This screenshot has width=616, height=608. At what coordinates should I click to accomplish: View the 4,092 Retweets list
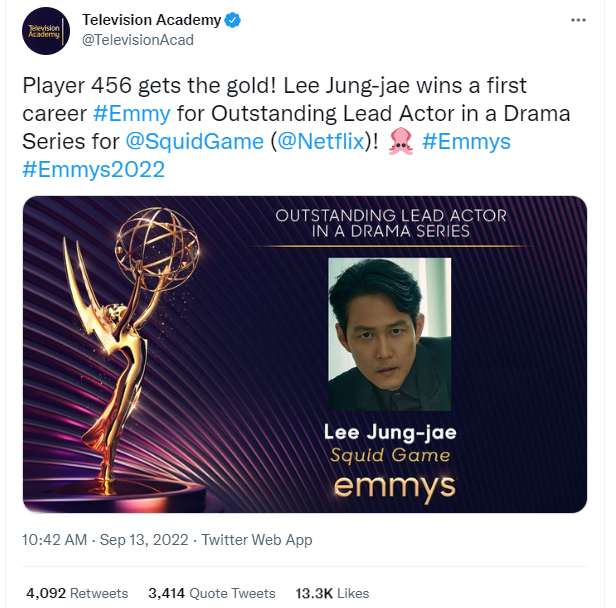[75, 593]
